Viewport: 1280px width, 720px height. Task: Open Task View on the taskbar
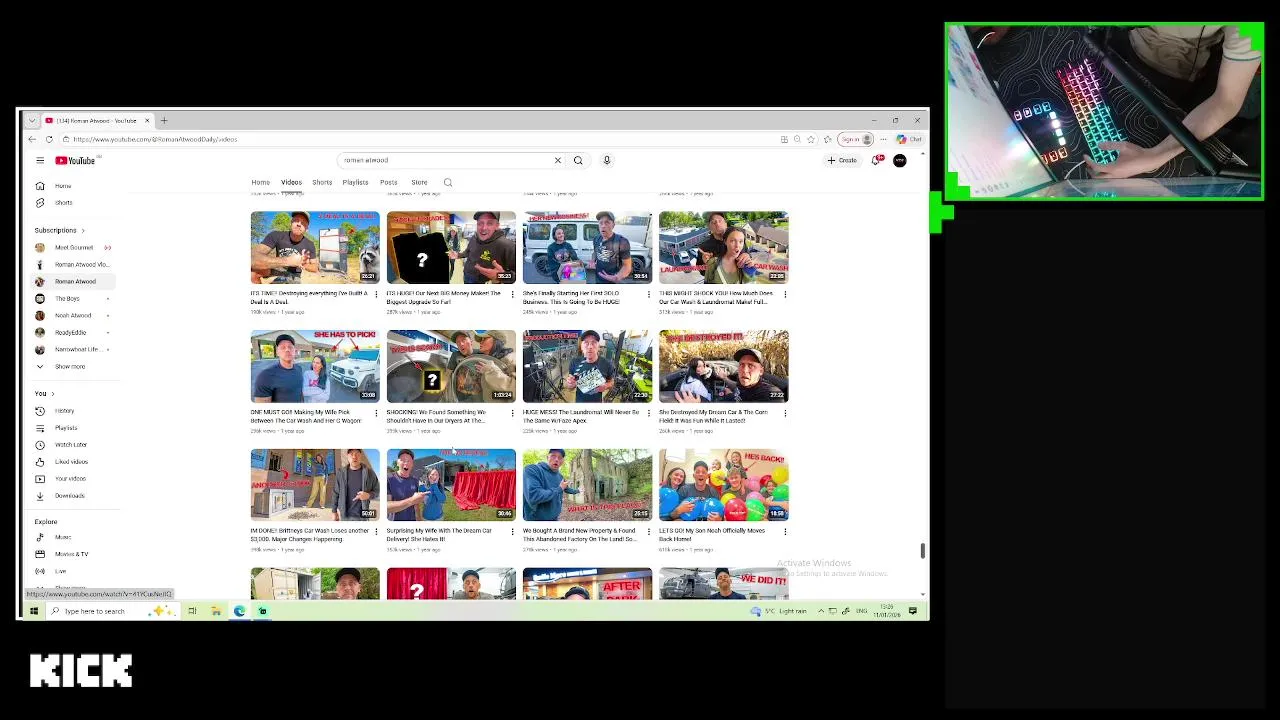tap(192, 611)
